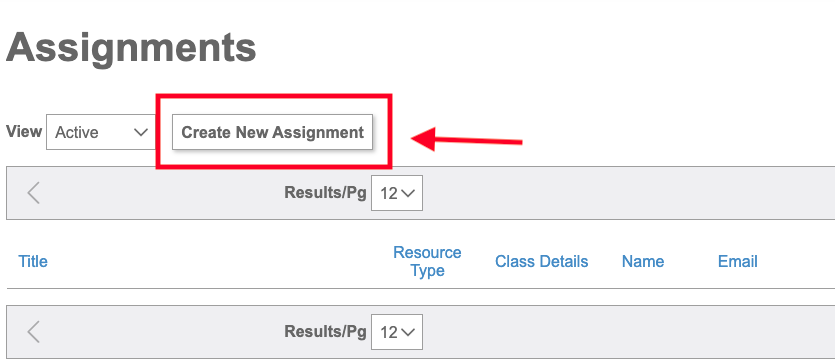Go to previous page using bottom pagination arrow

point(34,332)
